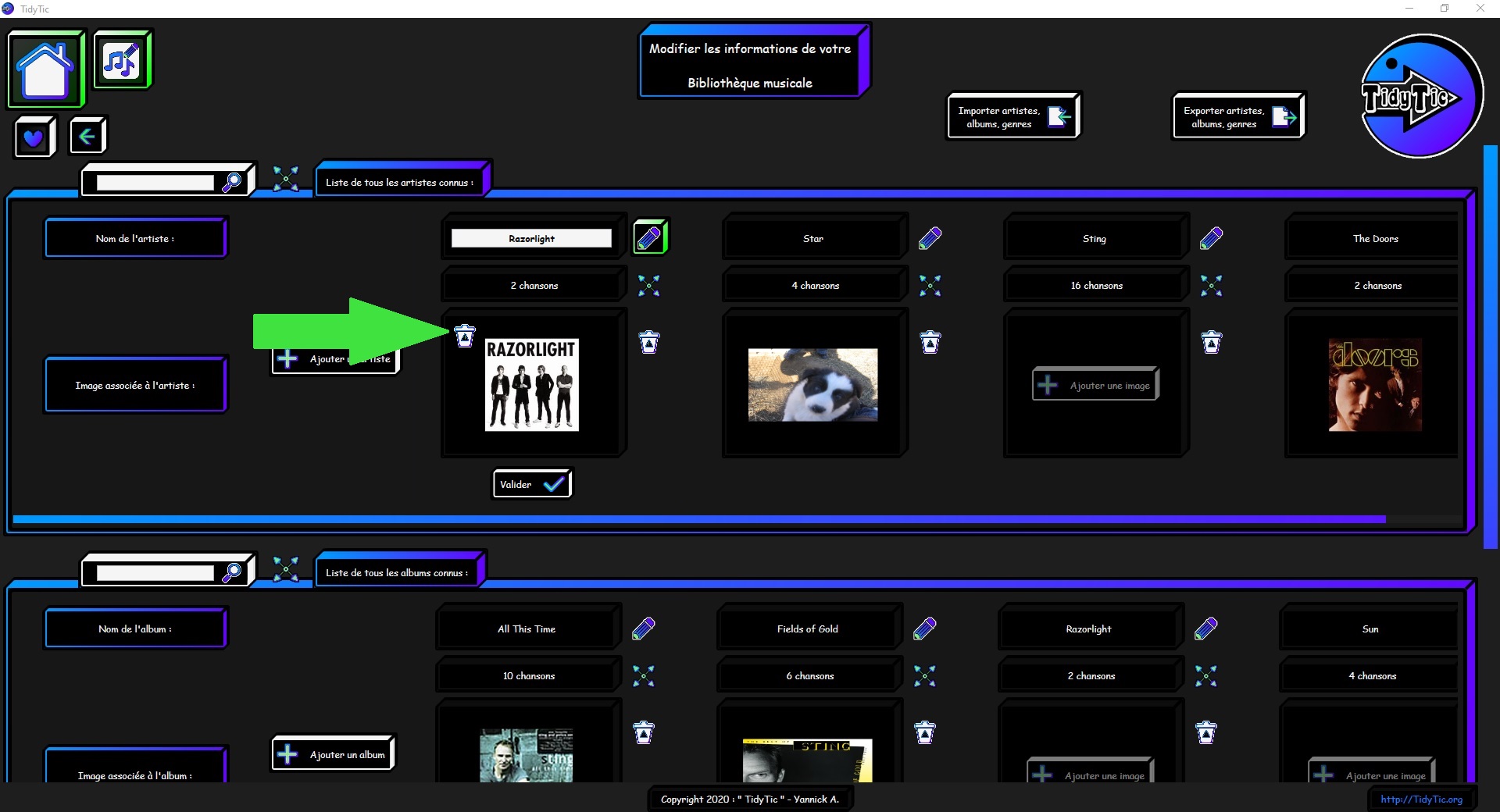1500x812 pixels.
Task: Click crossed-arrows icon next to Star 4 chansons
Action: pyautogui.click(x=930, y=286)
